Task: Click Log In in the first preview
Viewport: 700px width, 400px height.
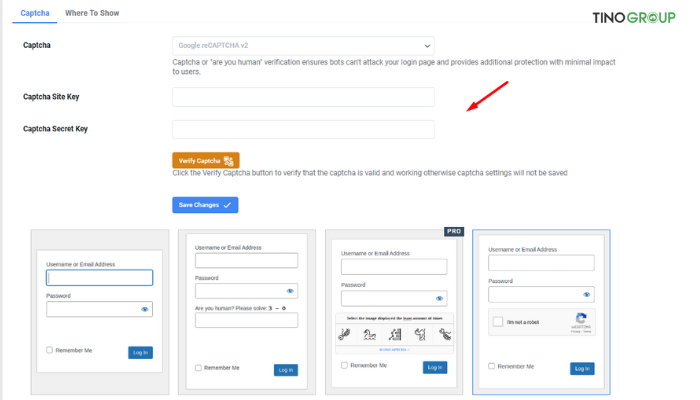Action: 140,352
